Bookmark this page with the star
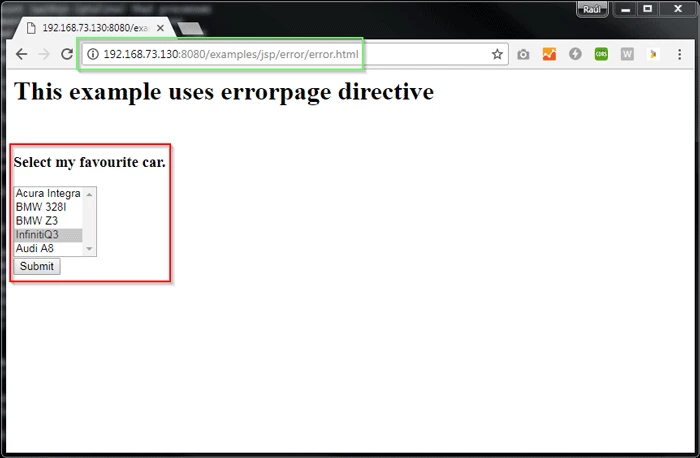The height and width of the screenshot is (458, 700). point(497,54)
